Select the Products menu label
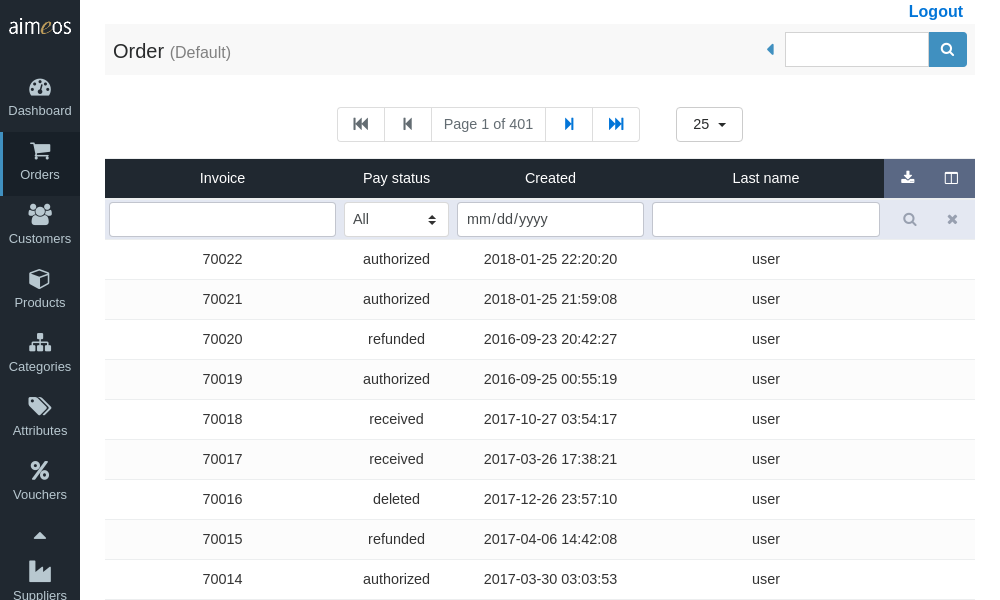Screen dimensions: 1000x600 40,303
